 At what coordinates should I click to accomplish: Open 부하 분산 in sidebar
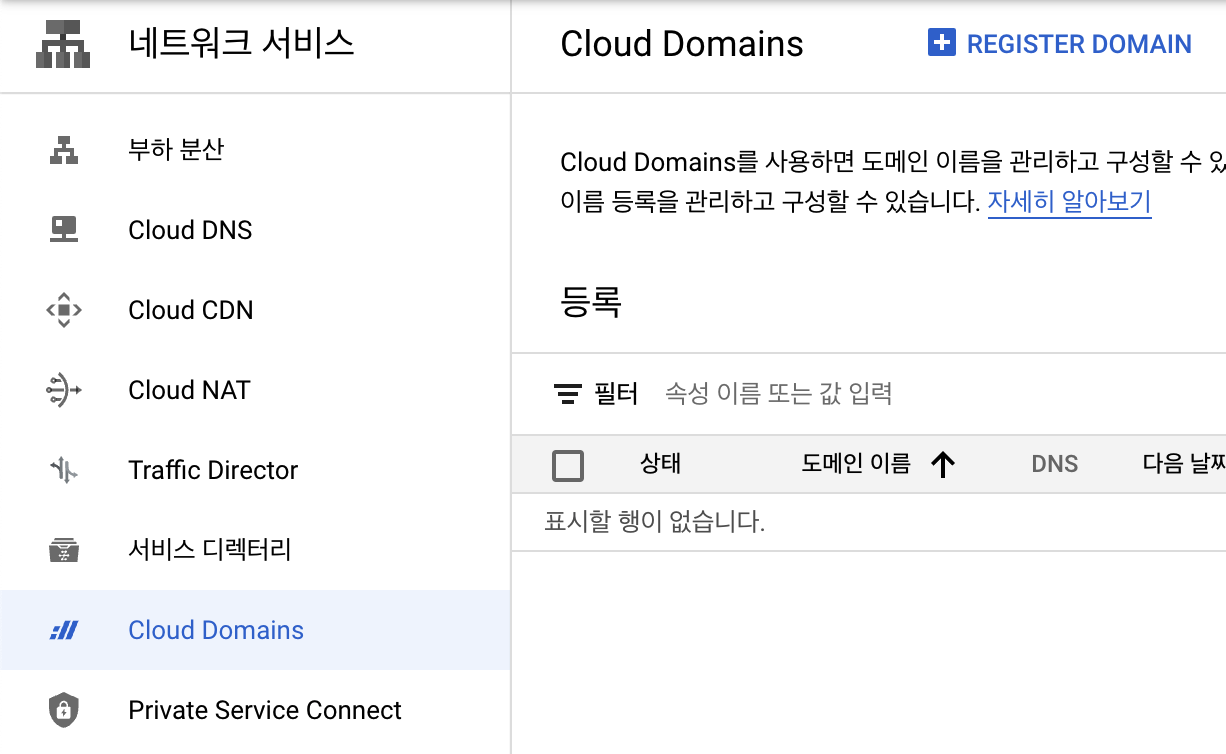[255, 150]
